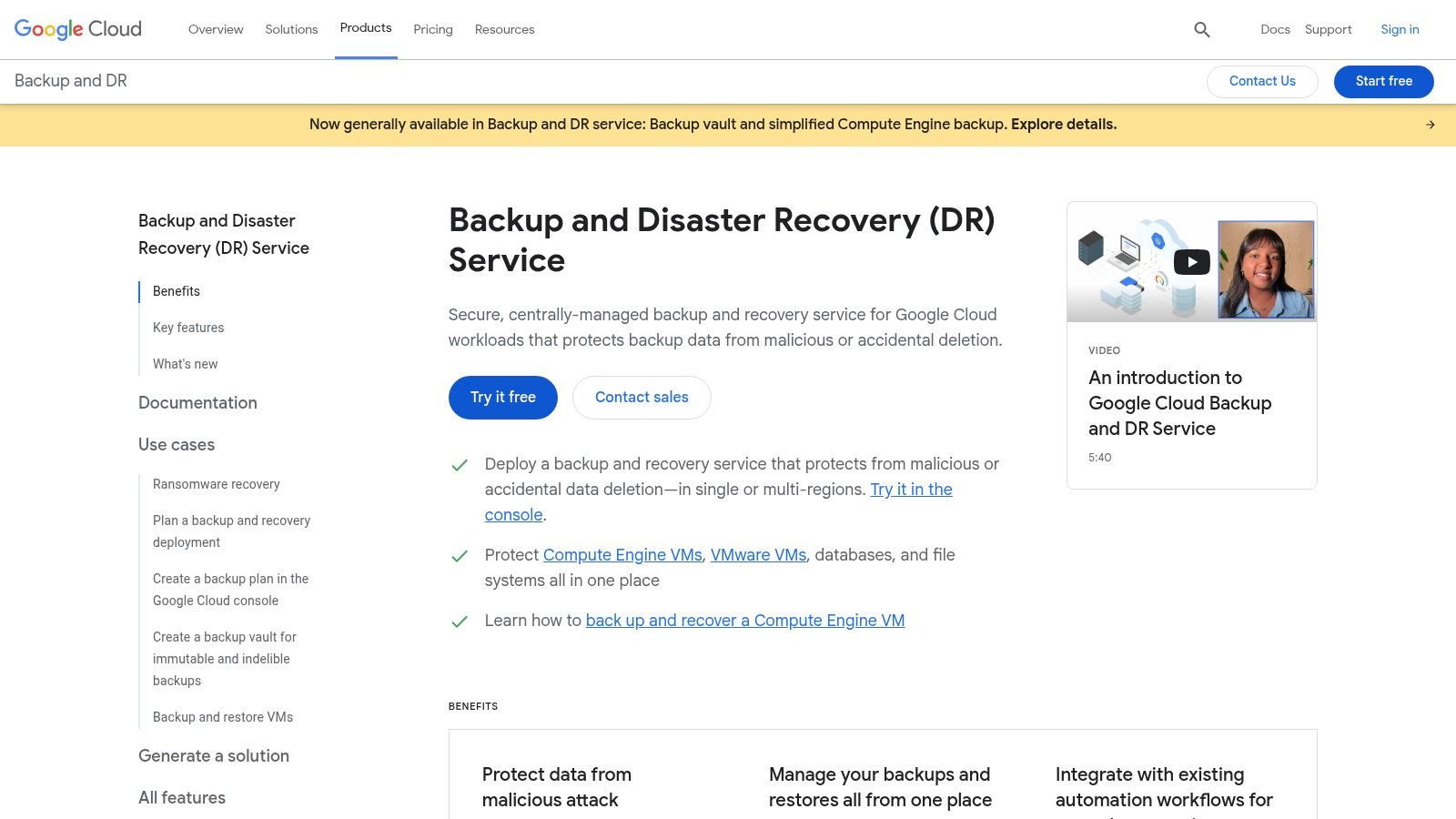Select Plan a backup and recovery deployment
1456x819 pixels.
[232, 531]
